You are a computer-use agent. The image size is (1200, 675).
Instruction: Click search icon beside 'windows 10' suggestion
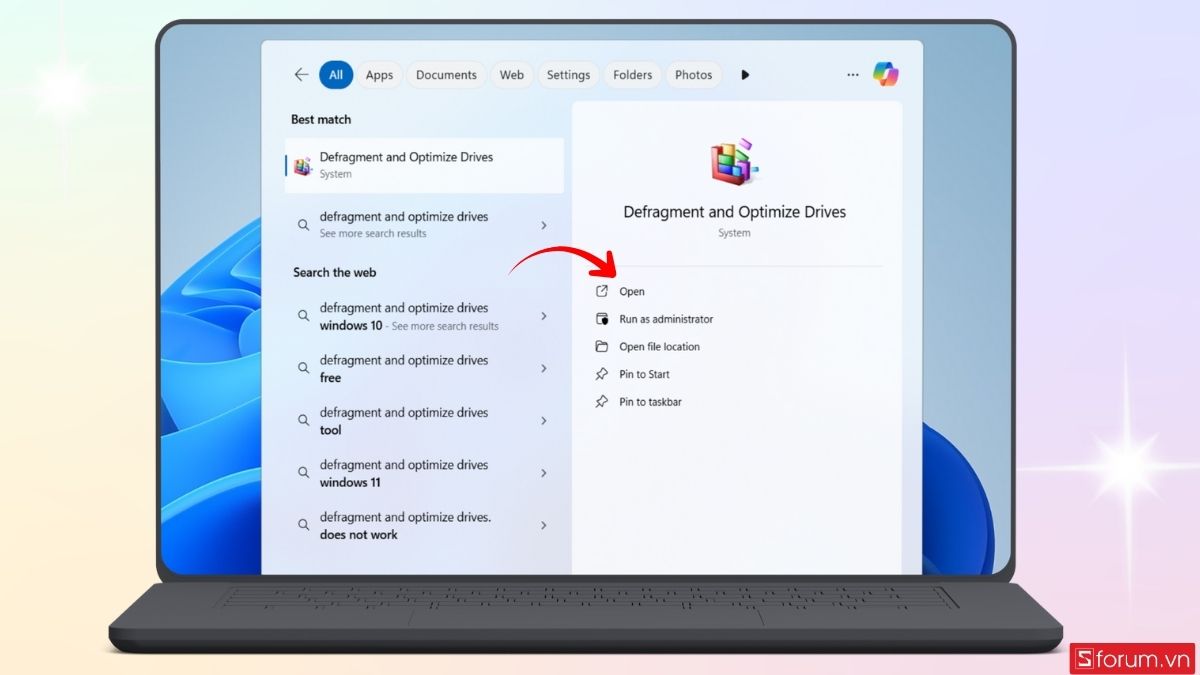[x=303, y=316]
